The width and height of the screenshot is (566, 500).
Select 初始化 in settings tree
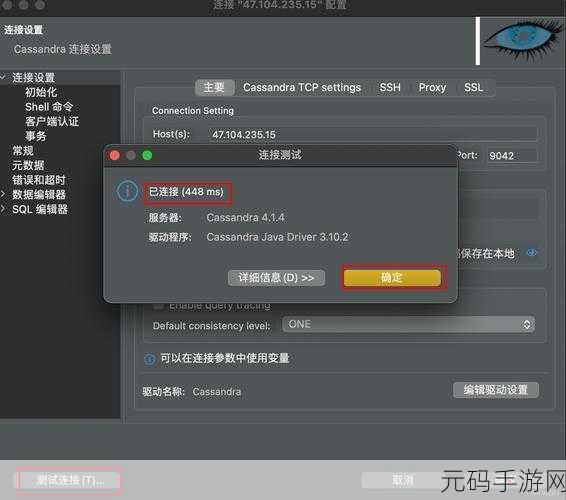pos(41,92)
